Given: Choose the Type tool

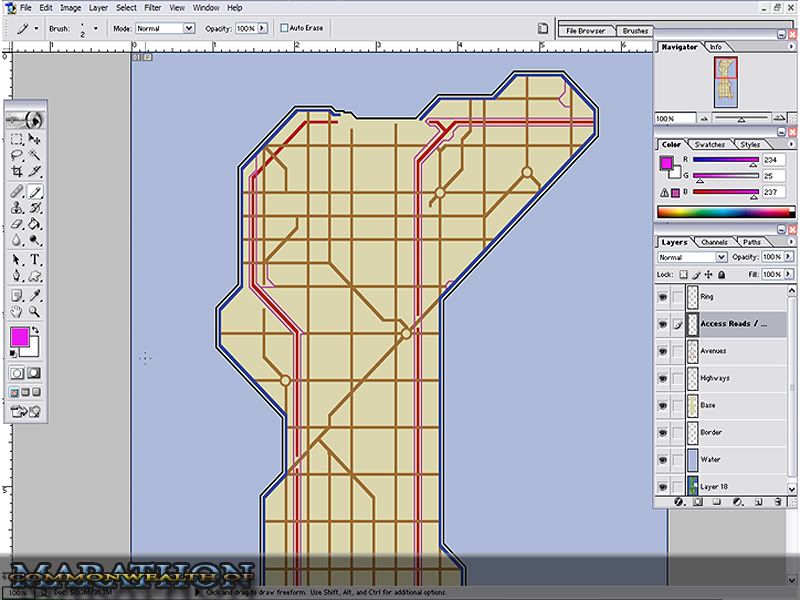Looking at the screenshot, I should [x=35, y=259].
